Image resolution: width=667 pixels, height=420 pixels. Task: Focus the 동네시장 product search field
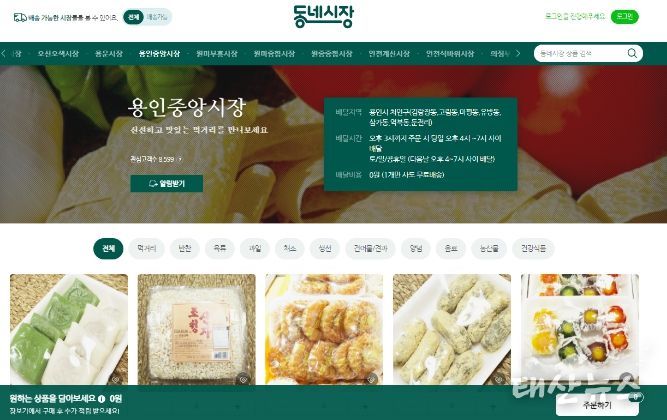[581, 54]
